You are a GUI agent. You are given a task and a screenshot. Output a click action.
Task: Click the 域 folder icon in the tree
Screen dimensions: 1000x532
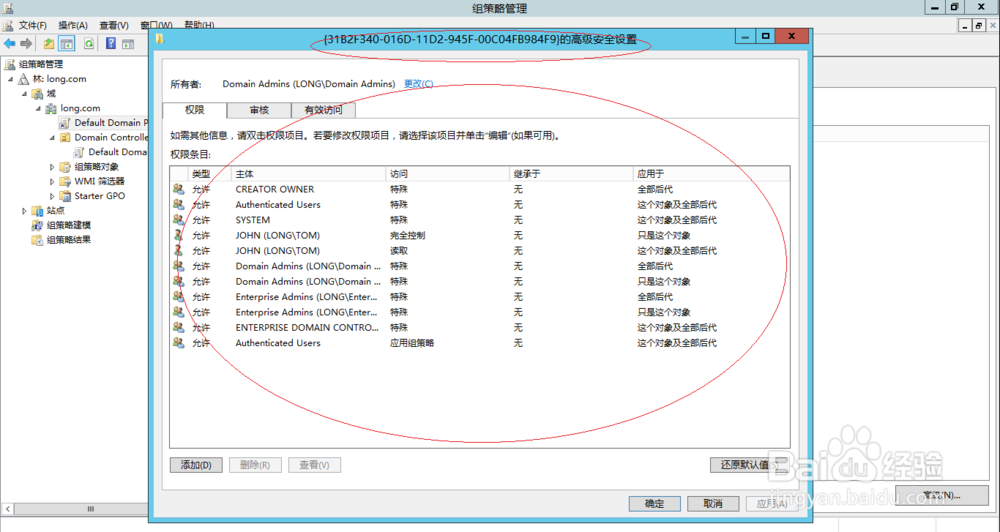38,94
